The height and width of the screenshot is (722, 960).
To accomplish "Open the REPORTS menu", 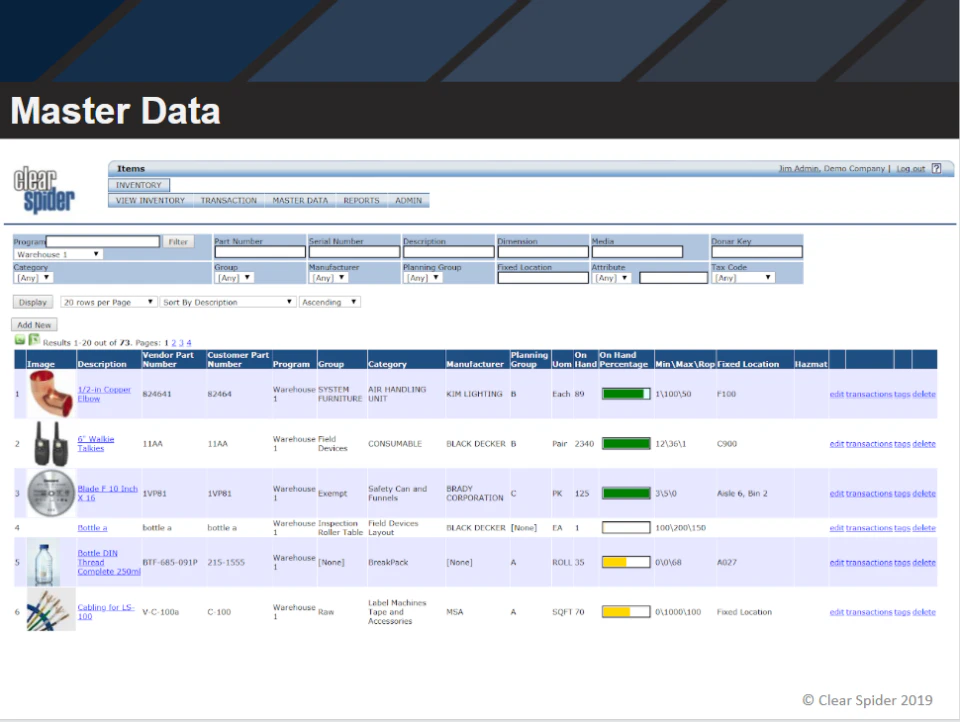I will tap(361, 200).
